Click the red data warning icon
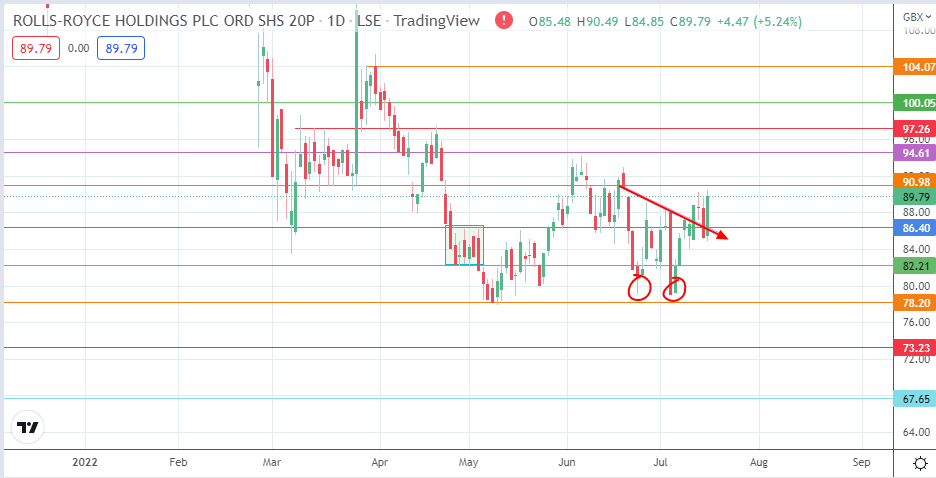Screen dimensions: 936x478 504,21
